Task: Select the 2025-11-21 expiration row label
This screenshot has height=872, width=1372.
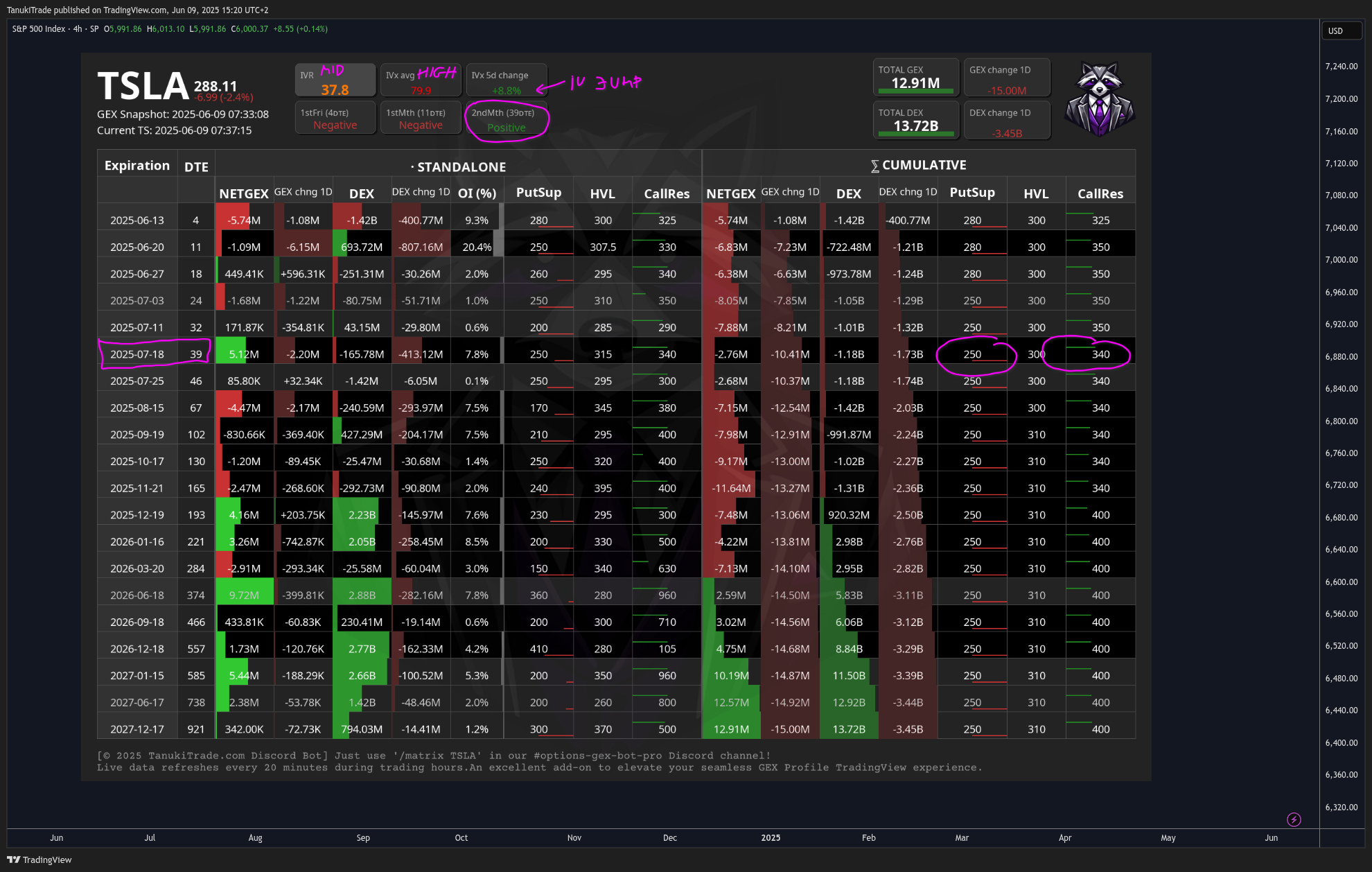Action: (137, 489)
